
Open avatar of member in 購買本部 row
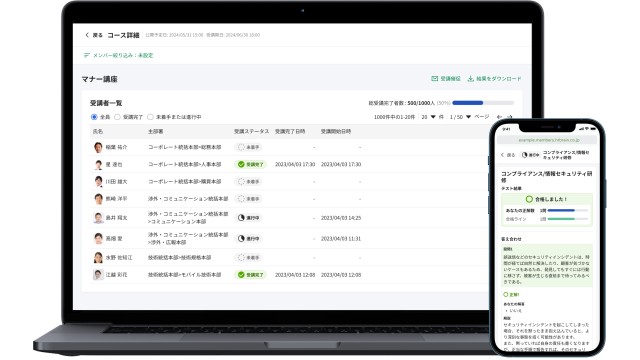[98, 181]
